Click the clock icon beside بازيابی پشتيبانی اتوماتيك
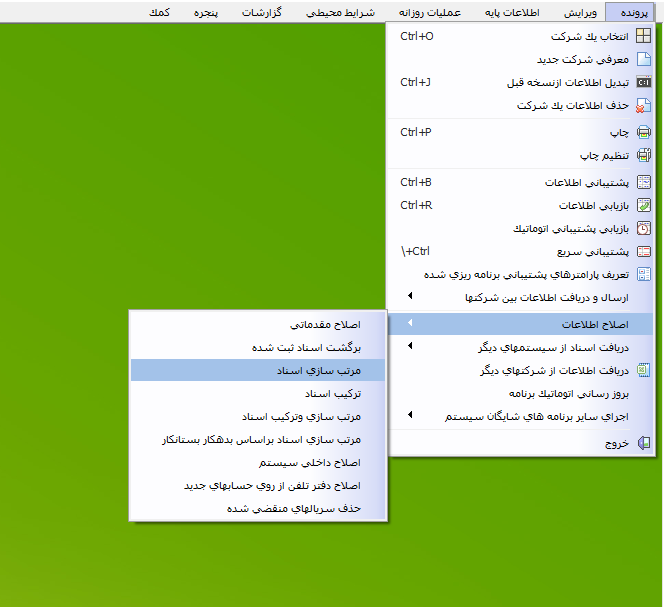Viewport: 664px width, 607px height. [644, 228]
